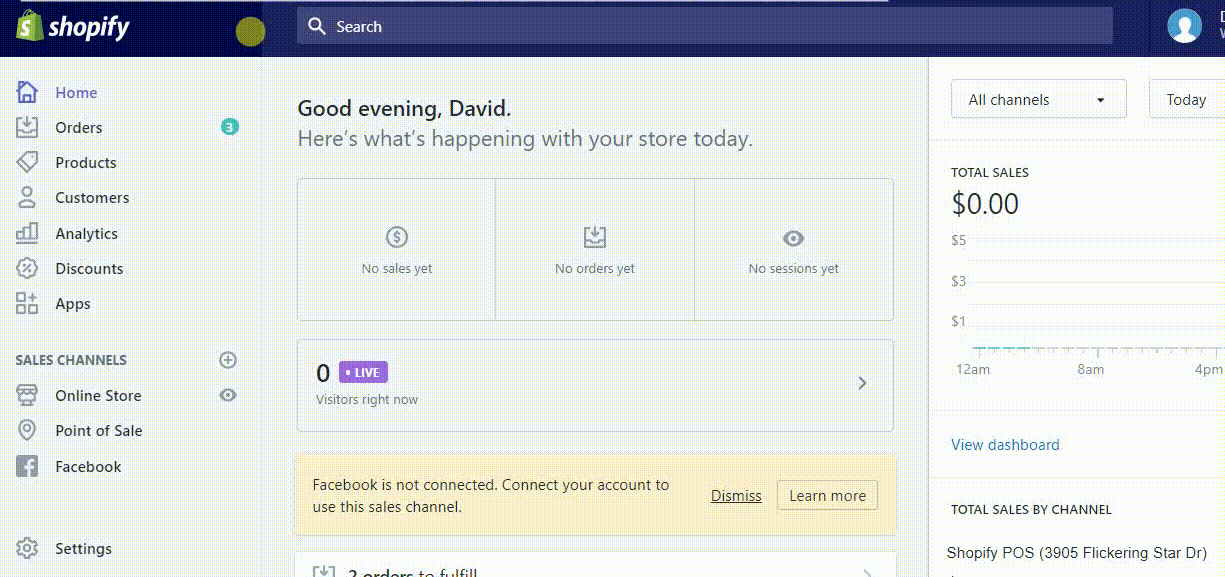The image size is (1225, 577).
Task: Click the LIVE badge
Action: pos(363,372)
